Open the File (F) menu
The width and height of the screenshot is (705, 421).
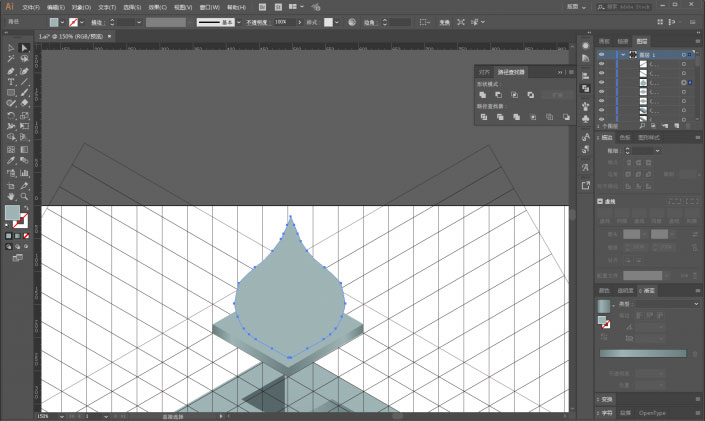tap(31, 7)
